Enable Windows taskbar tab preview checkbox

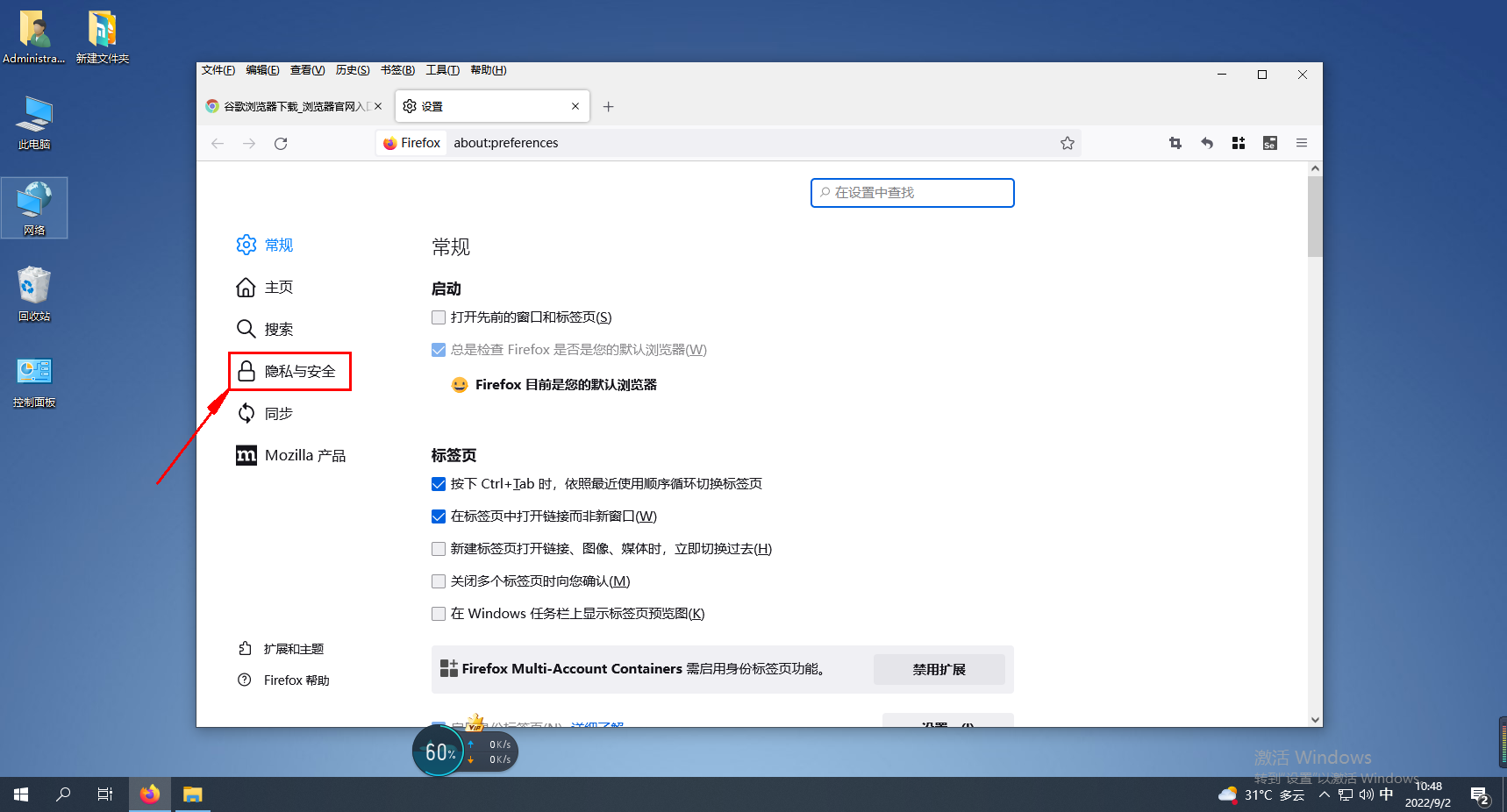click(x=439, y=614)
